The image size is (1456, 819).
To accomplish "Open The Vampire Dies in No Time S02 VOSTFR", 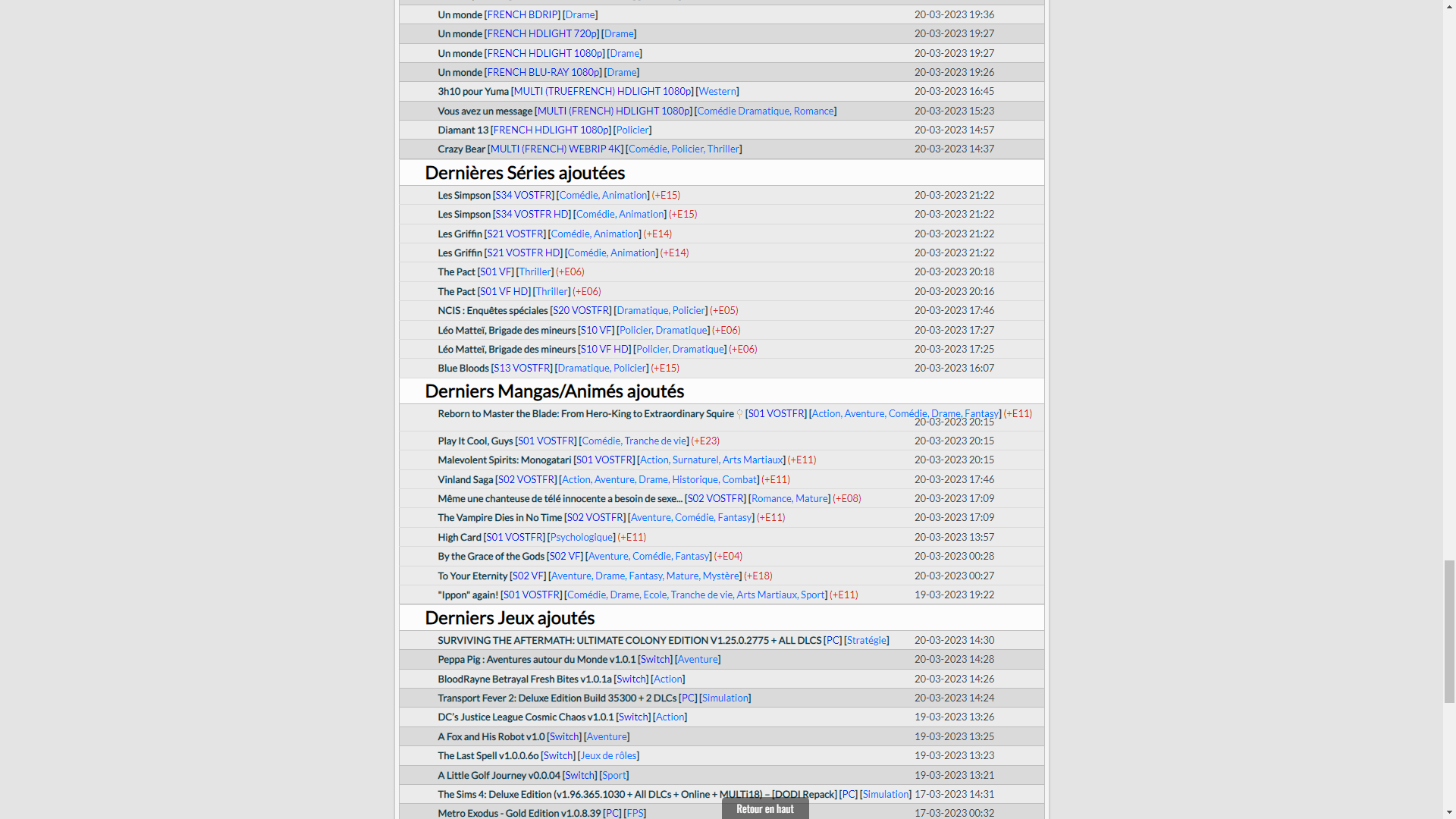I will coord(596,517).
